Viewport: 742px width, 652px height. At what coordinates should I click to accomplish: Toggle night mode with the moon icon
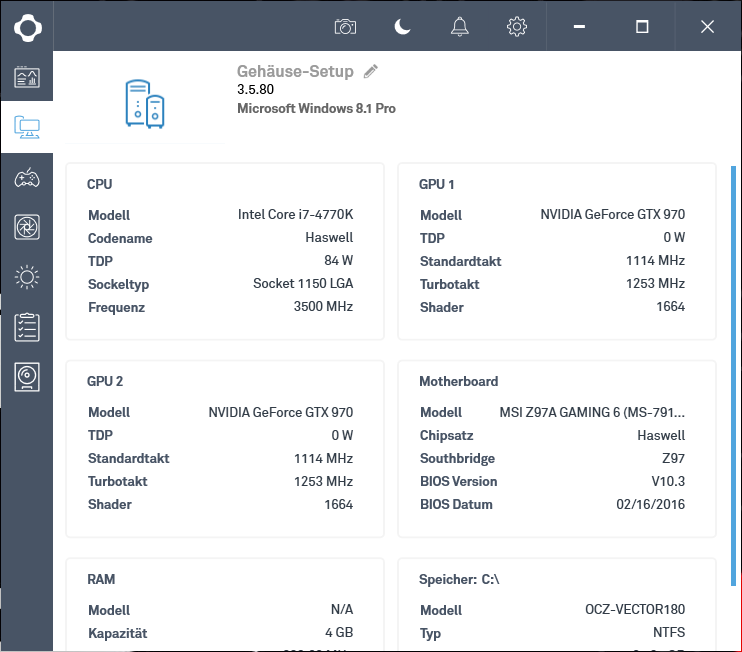pos(402,27)
